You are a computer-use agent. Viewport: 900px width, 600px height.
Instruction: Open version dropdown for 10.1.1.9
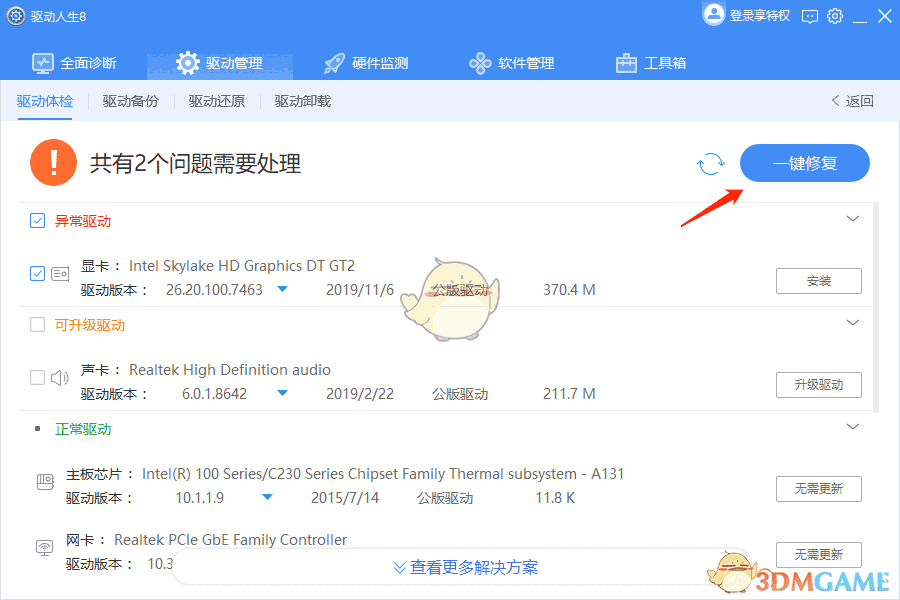(x=267, y=497)
